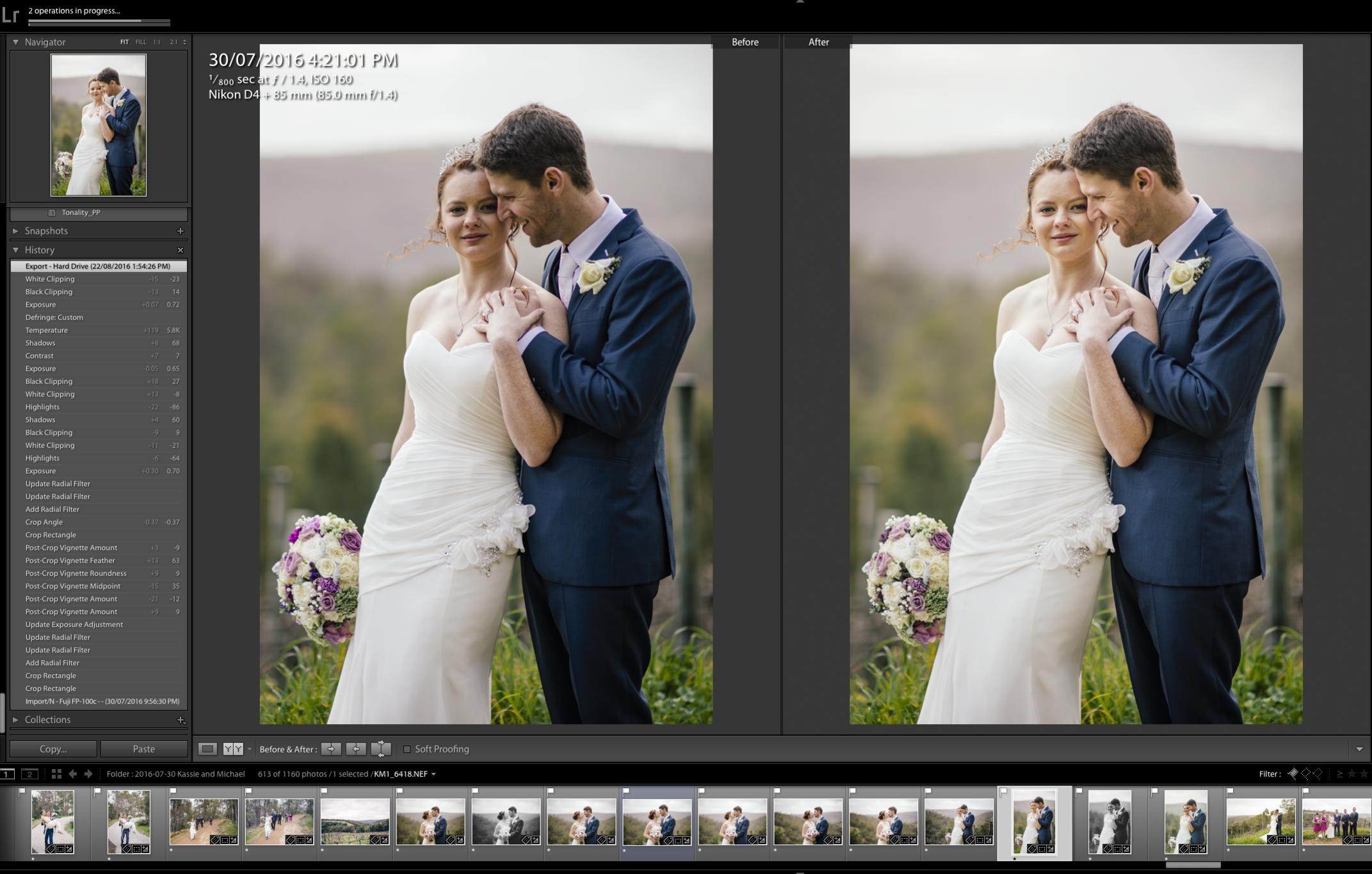
Task: Toggle the rejected photos filter flag
Action: coord(1318,773)
